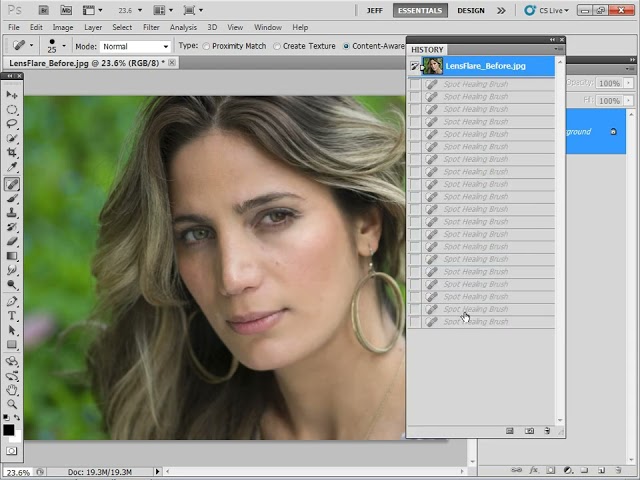This screenshot has height=480, width=640.
Task: Open the Layer menu
Action: pyautogui.click(x=93, y=27)
